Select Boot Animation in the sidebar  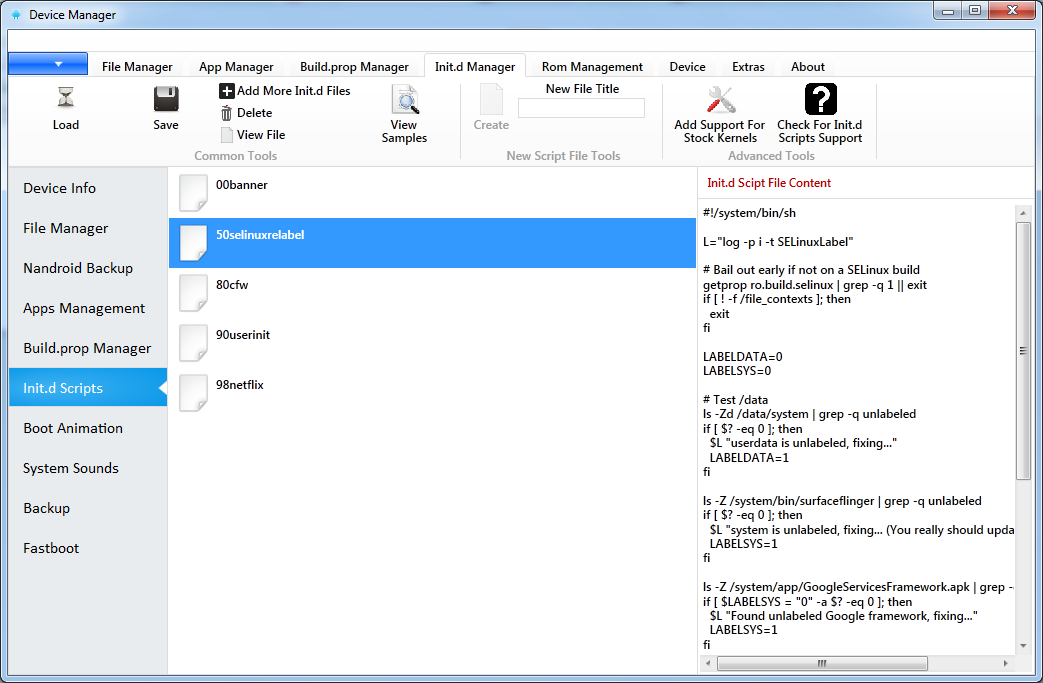click(x=73, y=428)
